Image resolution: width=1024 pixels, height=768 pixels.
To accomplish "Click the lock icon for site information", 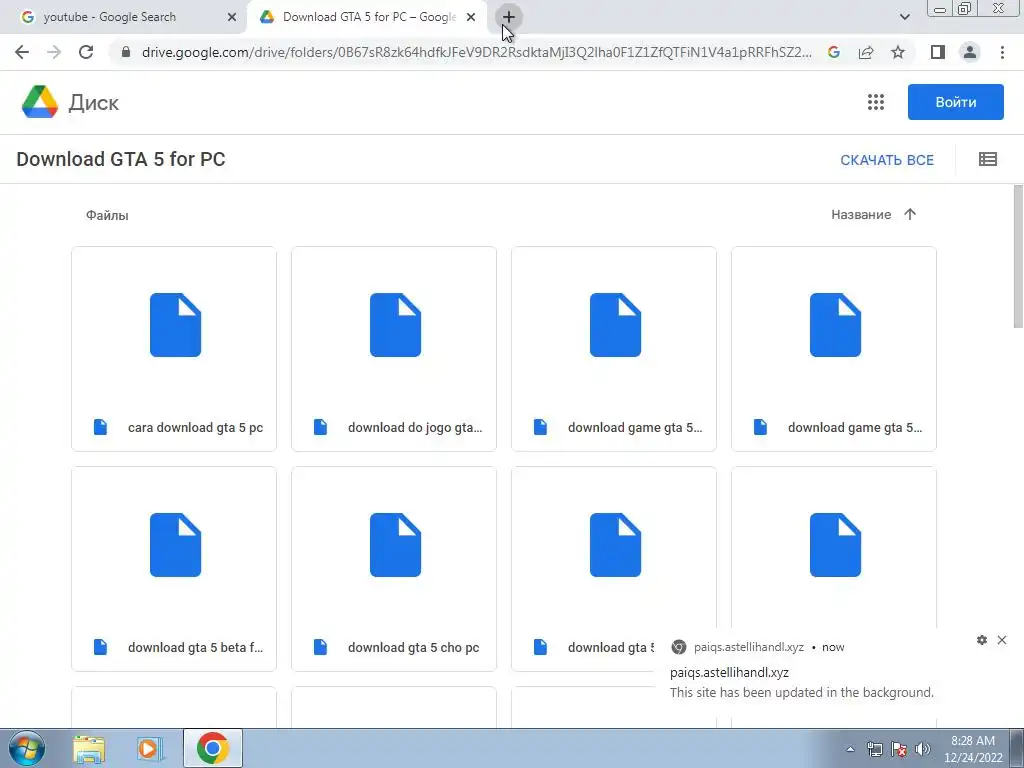I will coord(125,52).
